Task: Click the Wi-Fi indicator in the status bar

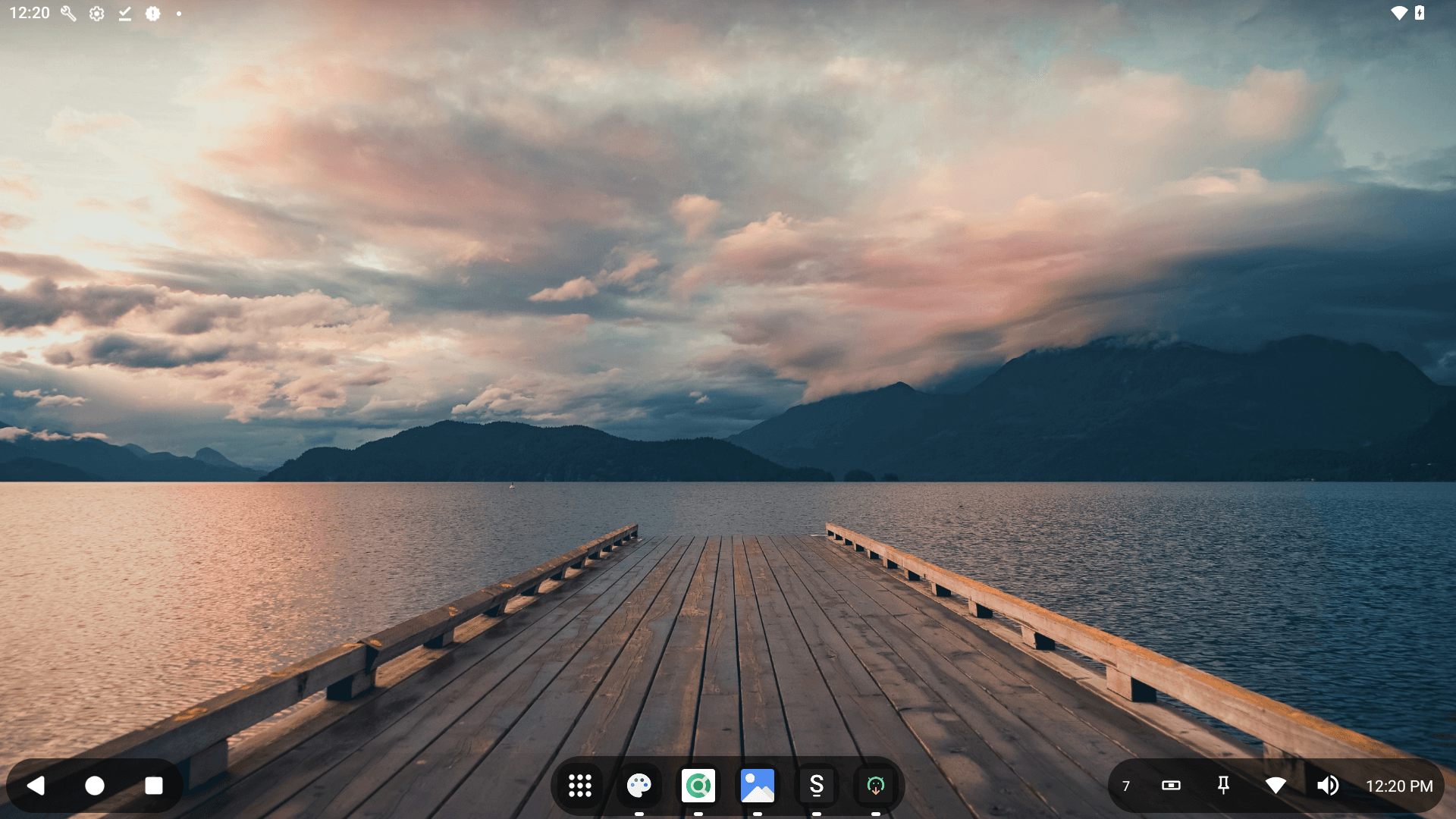Action: pyautogui.click(x=1399, y=14)
